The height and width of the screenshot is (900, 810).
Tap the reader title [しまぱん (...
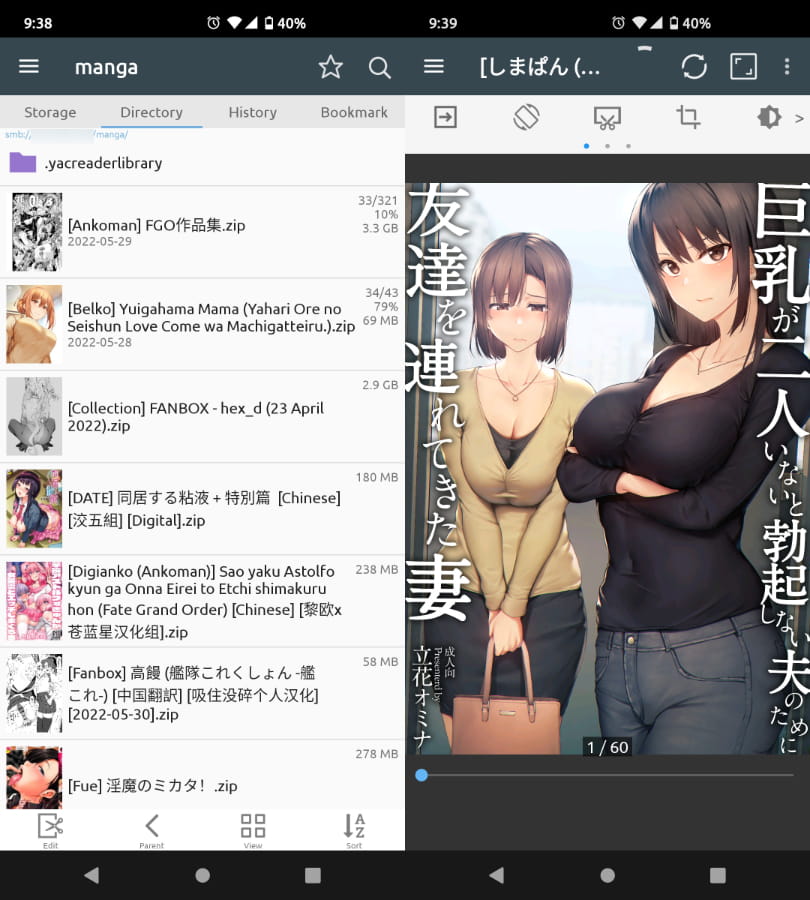[x=540, y=67]
